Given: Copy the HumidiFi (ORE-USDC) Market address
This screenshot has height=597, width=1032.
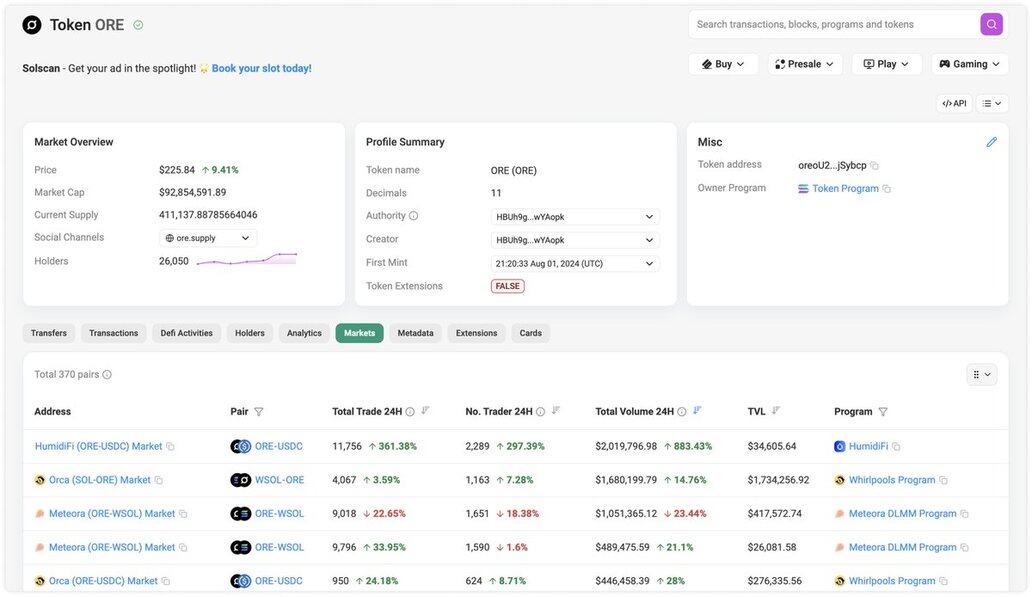Looking at the screenshot, I should (x=171, y=447).
